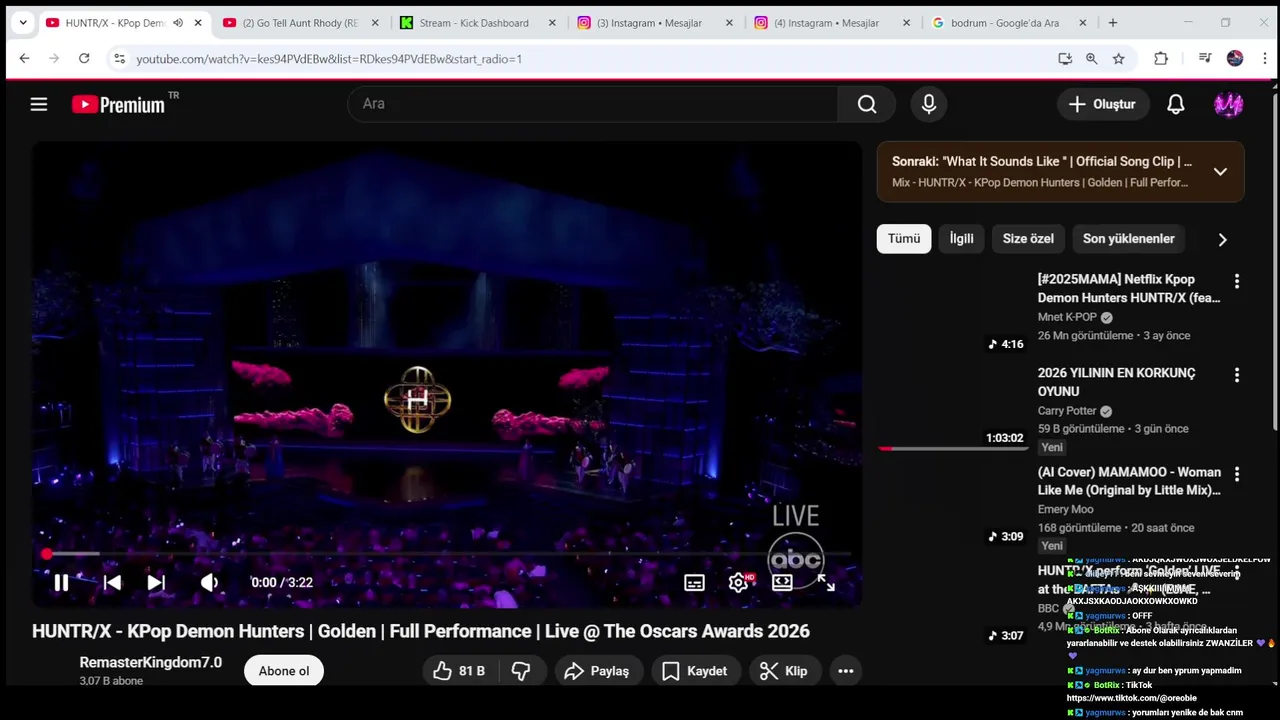Reload the page
Screen dimensions: 1280x720
84,59
